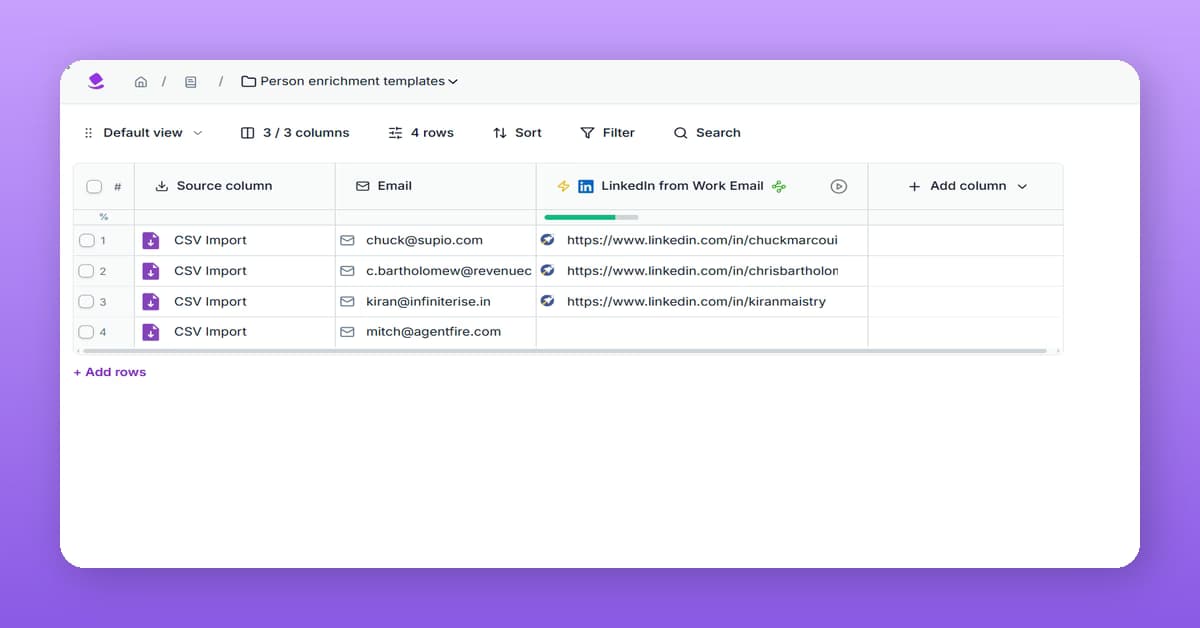This screenshot has width=1200, height=628.
Task: Tick the checkbox for row 4
Action: [x=86, y=331]
